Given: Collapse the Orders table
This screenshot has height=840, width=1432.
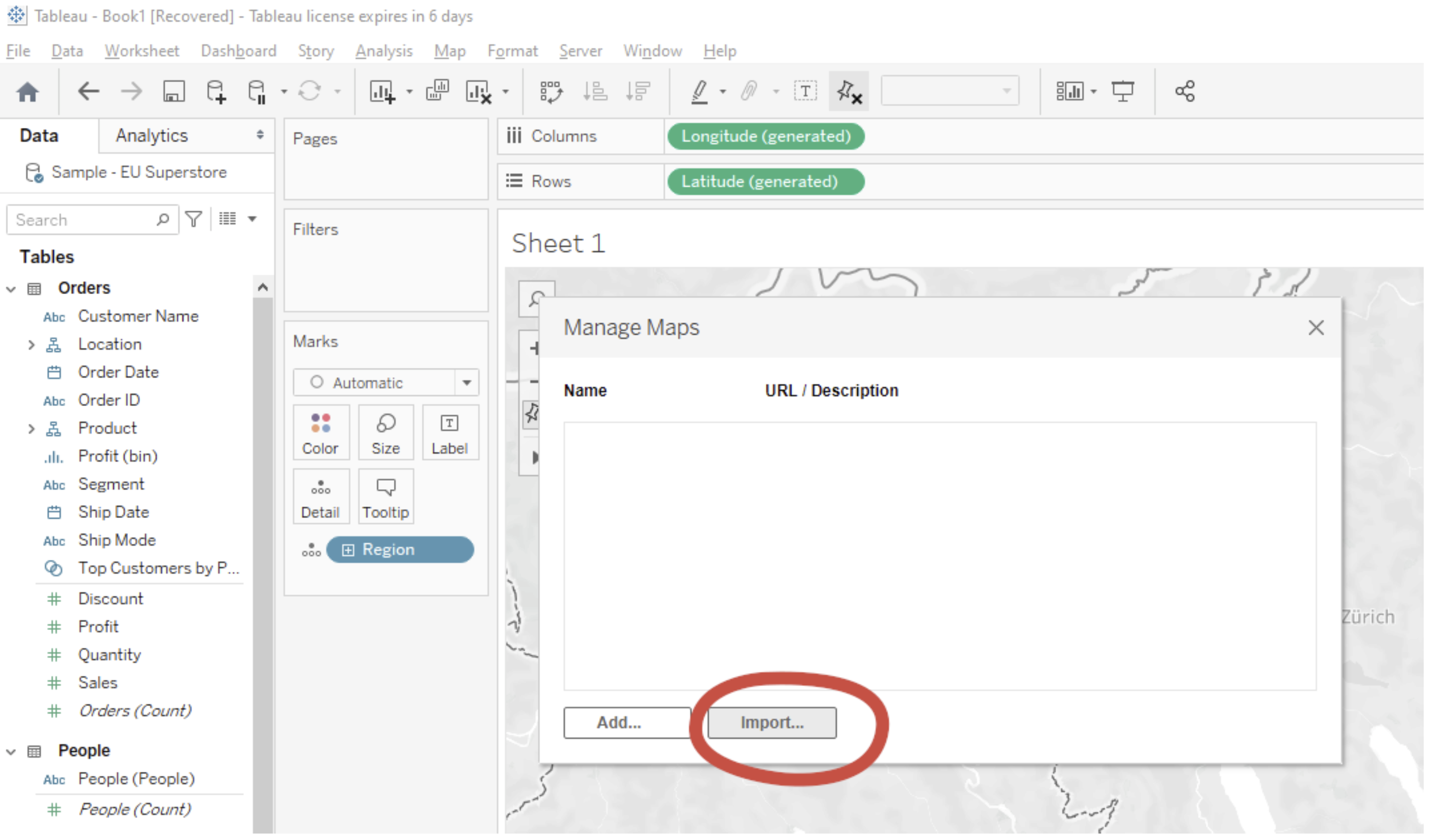Looking at the screenshot, I should point(11,289).
